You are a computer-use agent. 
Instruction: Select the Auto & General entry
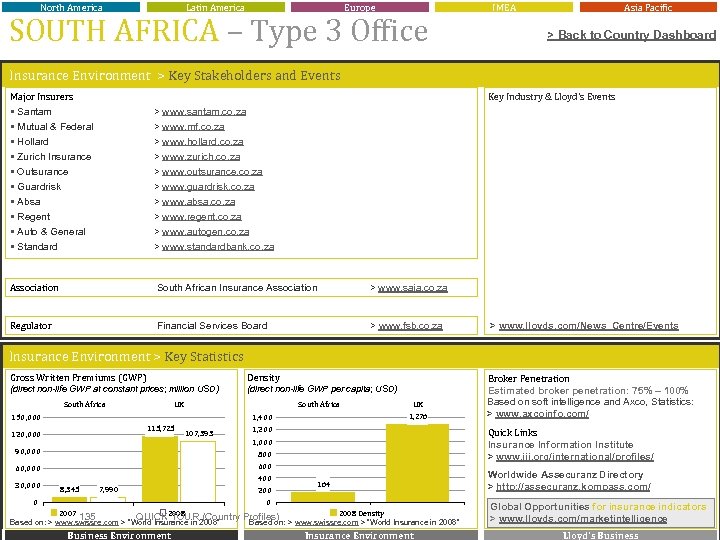[51, 232]
